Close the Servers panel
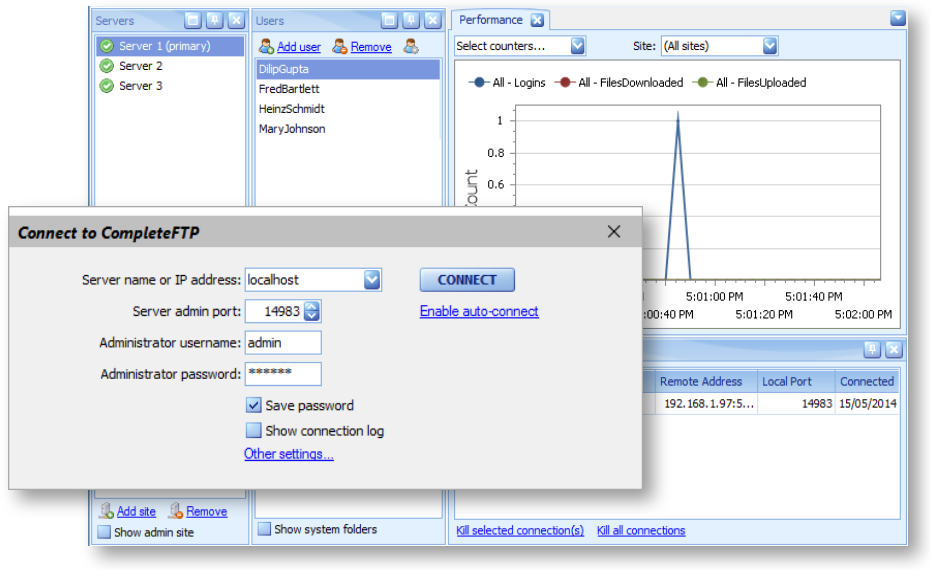 coord(237,21)
